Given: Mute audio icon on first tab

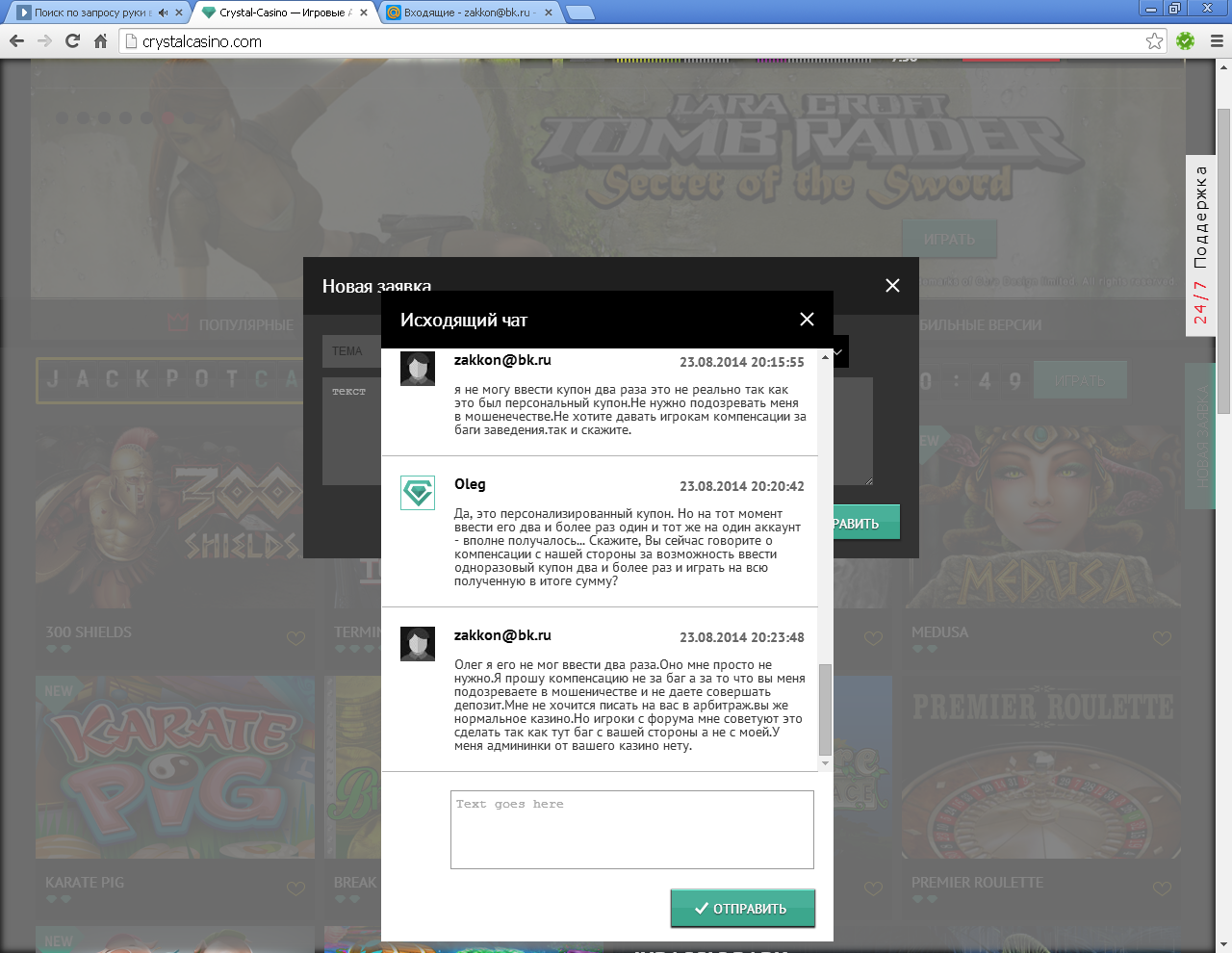Looking at the screenshot, I should pos(163,13).
